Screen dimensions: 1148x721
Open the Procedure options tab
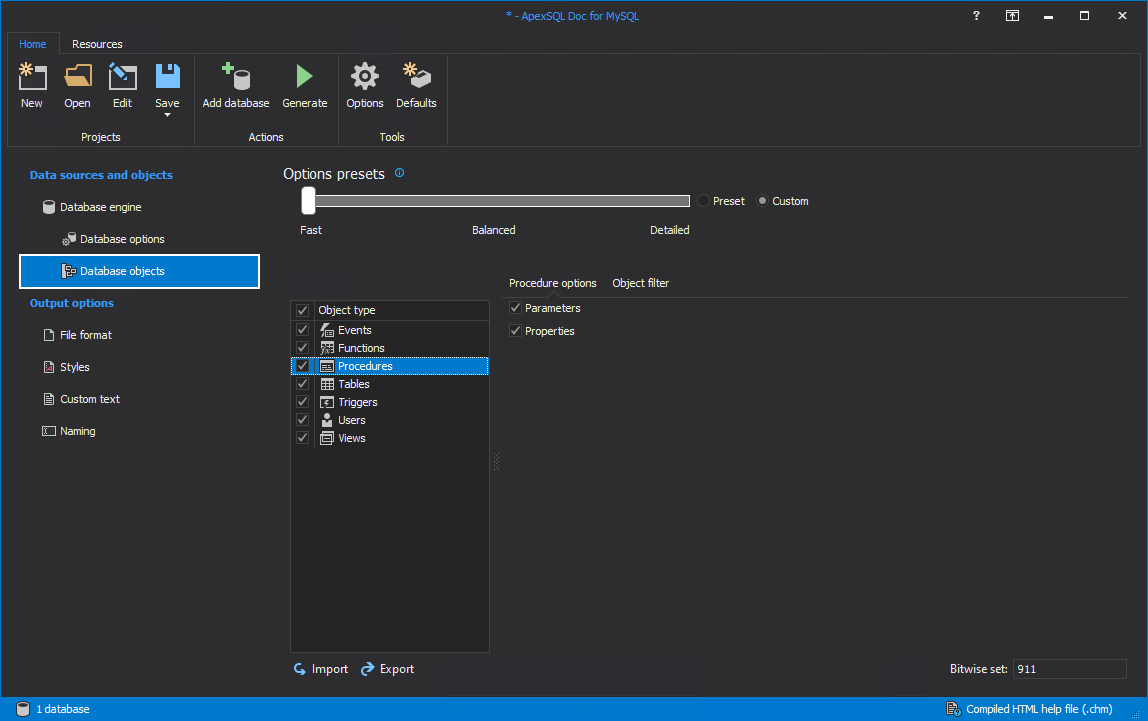click(553, 283)
